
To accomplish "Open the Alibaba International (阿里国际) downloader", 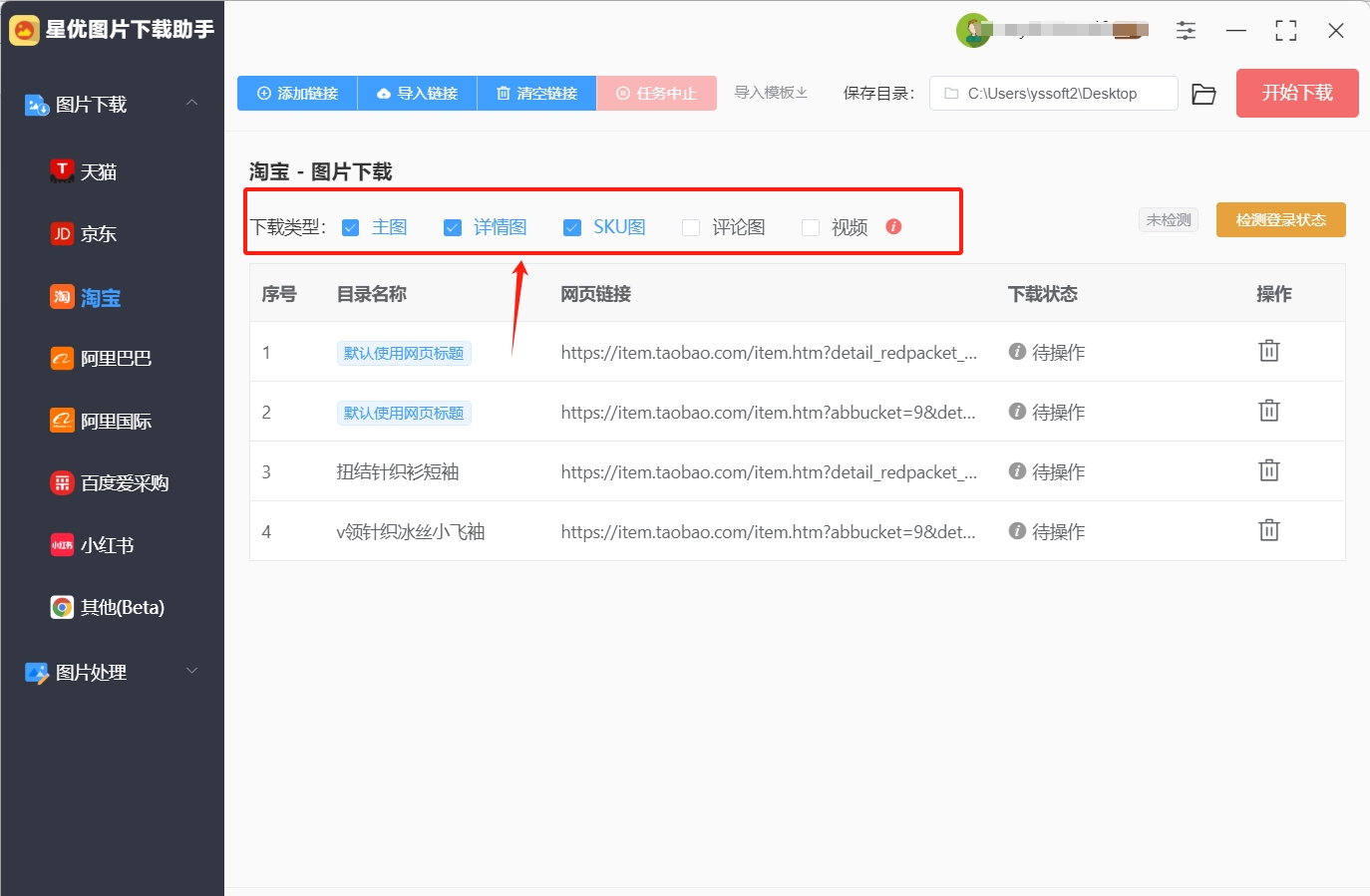I will pyautogui.click(x=101, y=421).
